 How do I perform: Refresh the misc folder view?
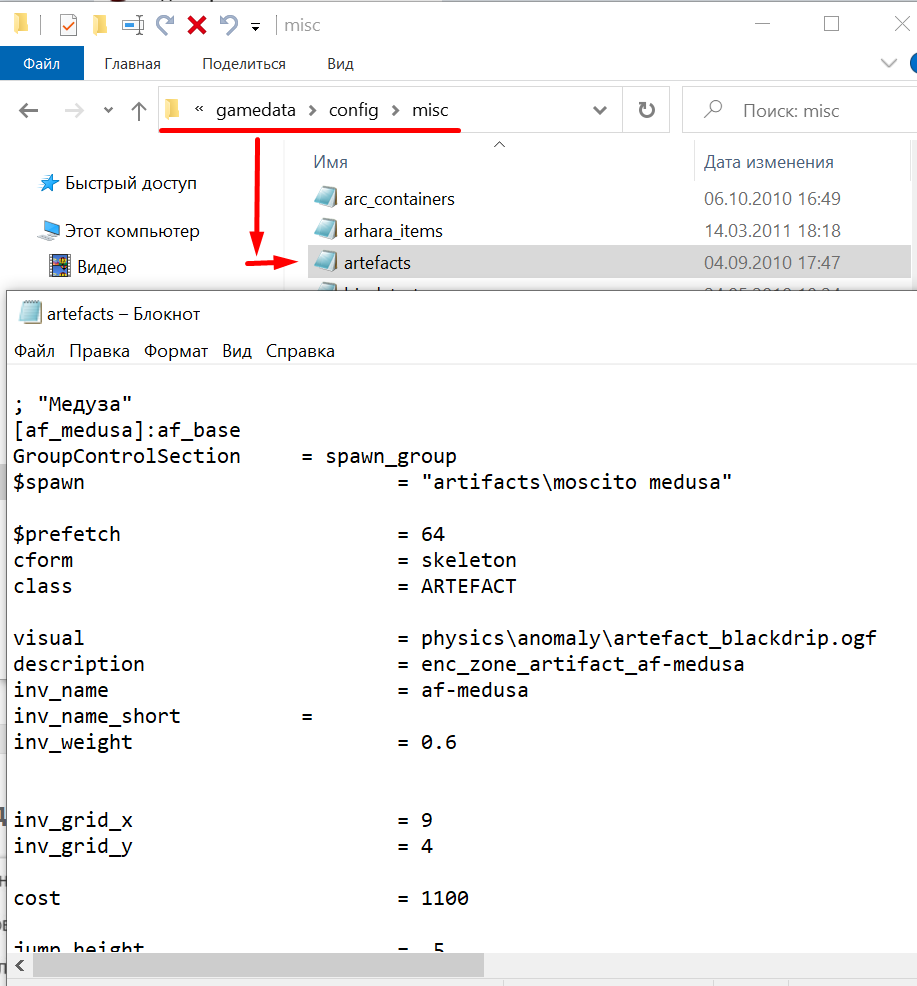[646, 111]
